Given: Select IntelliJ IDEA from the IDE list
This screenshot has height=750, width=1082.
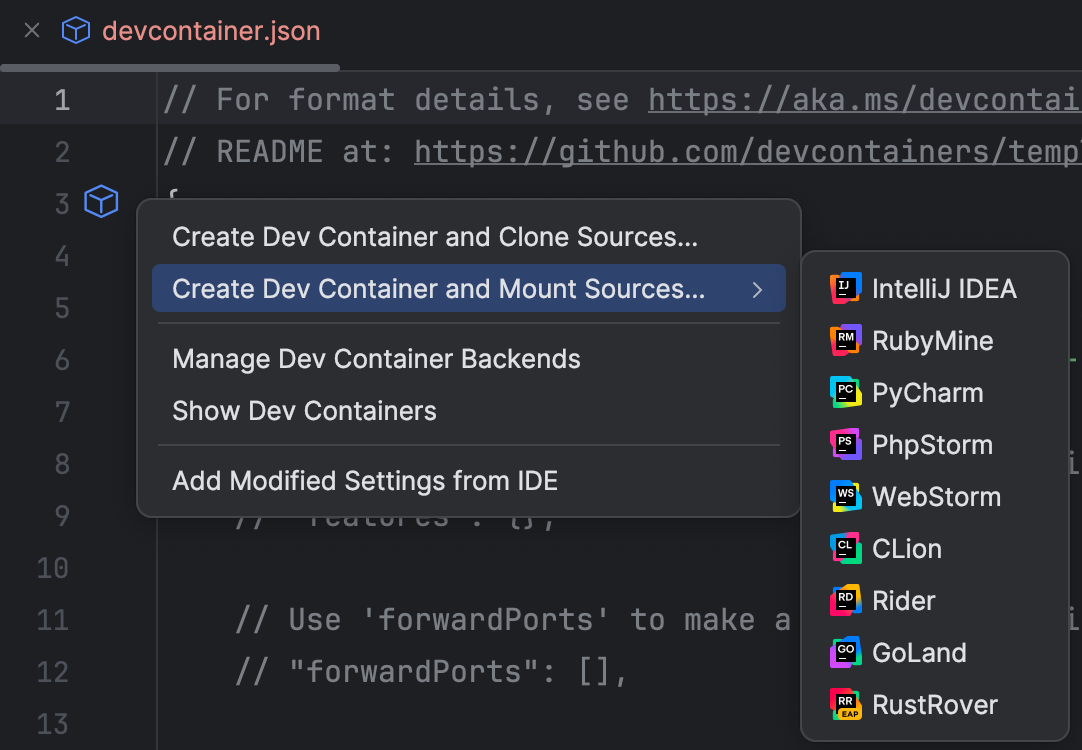Looking at the screenshot, I should point(944,288).
